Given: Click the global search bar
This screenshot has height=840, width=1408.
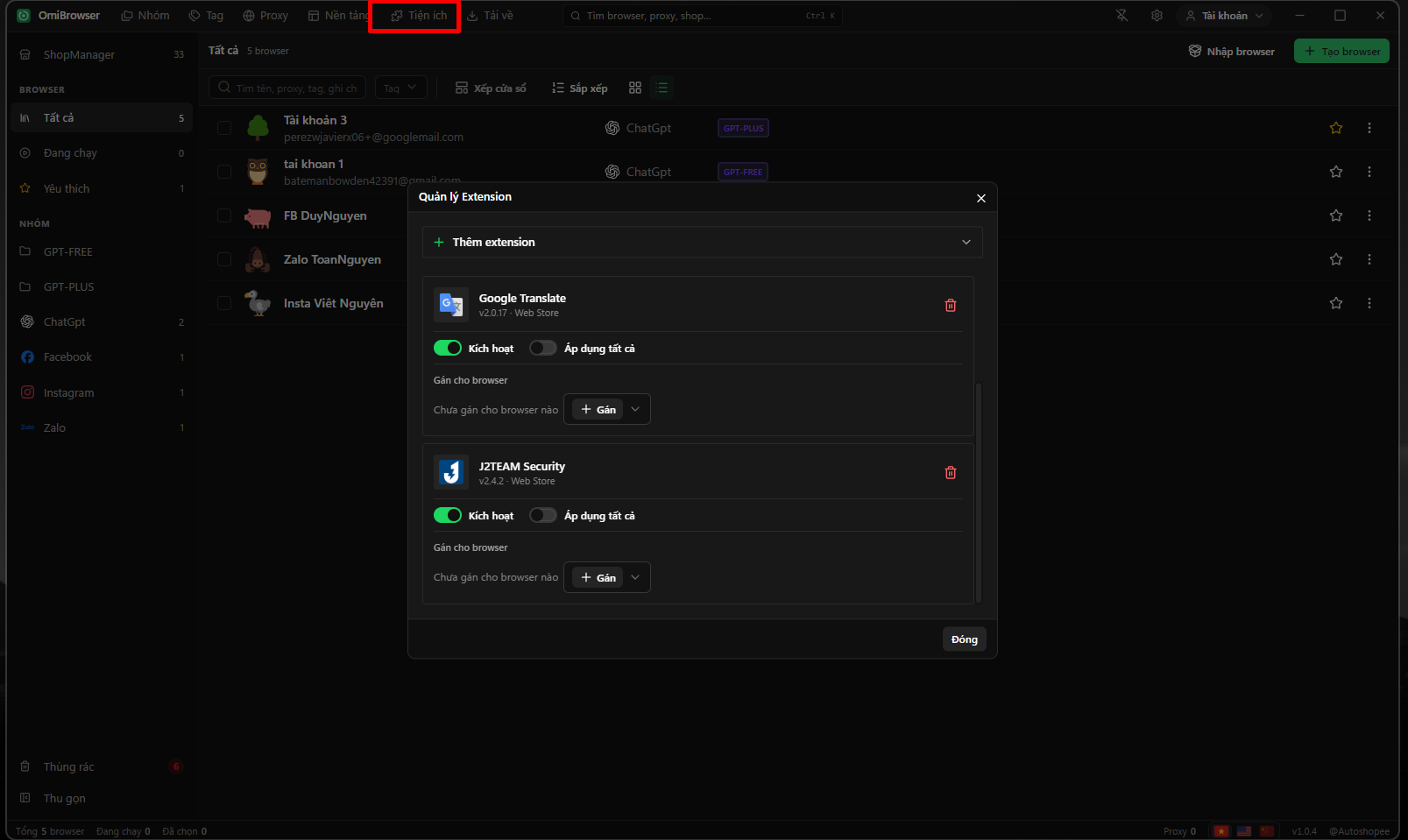Looking at the screenshot, I should click(702, 16).
